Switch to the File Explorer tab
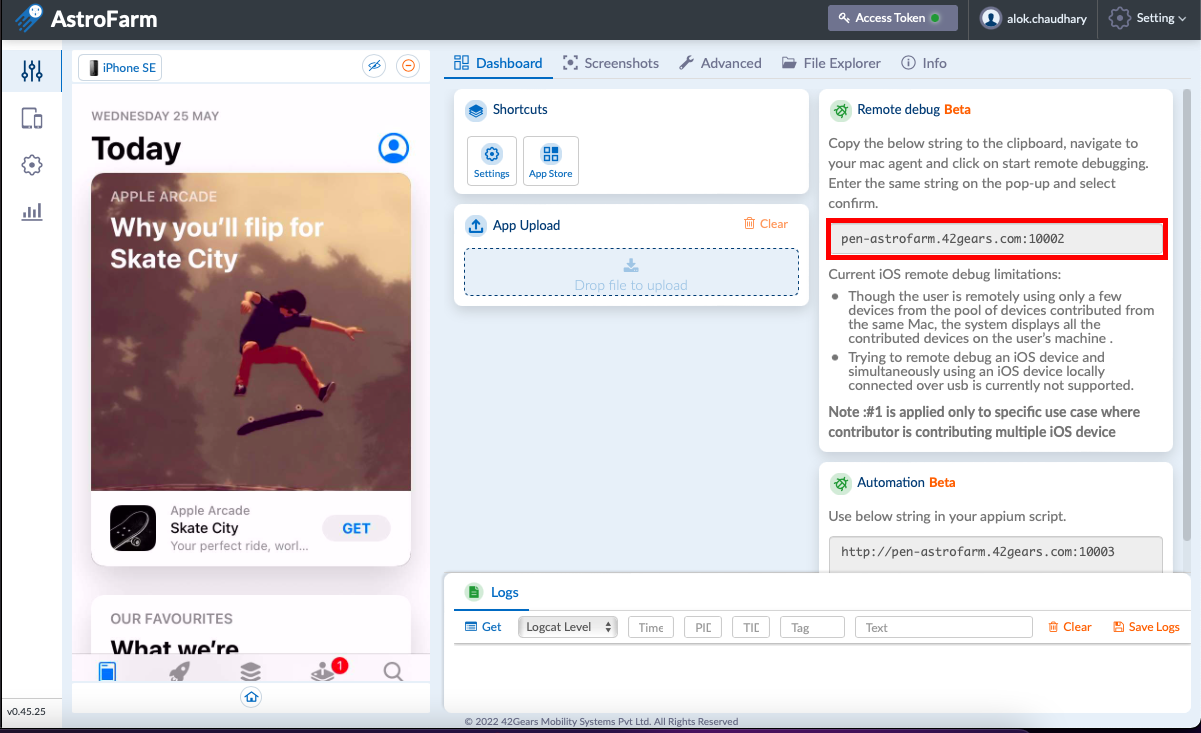 [831, 63]
